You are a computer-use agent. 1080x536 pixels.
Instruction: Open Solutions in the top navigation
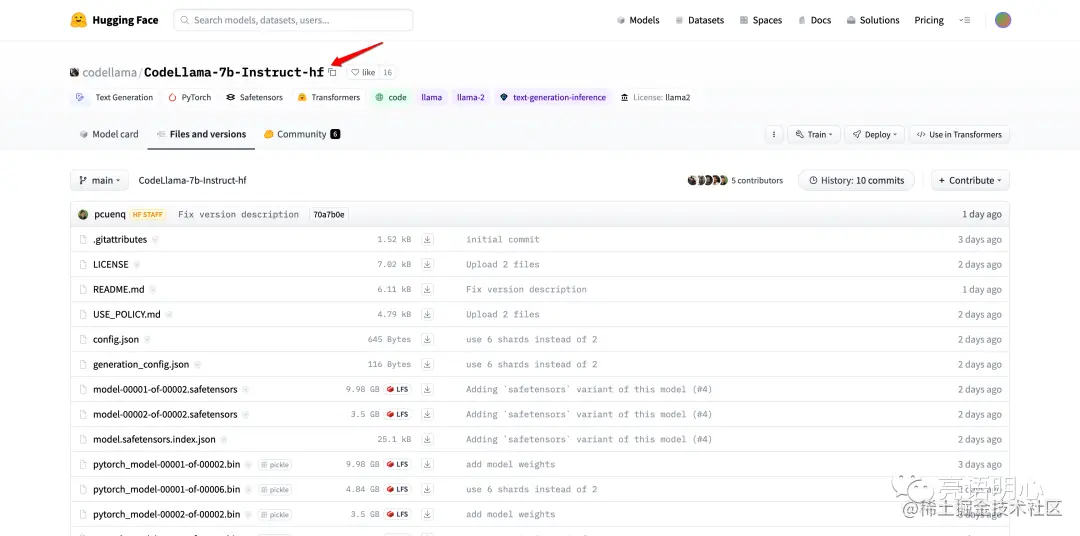(873, 20)
